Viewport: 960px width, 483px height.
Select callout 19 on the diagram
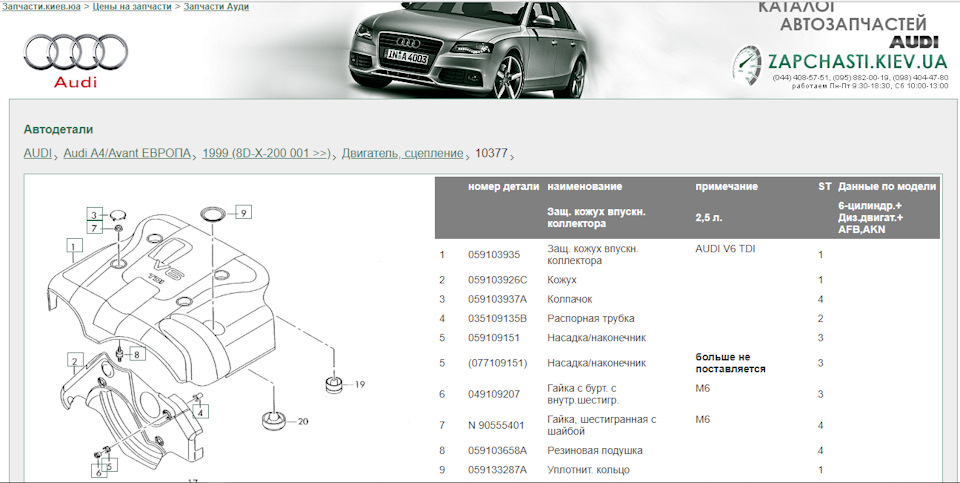359,384
